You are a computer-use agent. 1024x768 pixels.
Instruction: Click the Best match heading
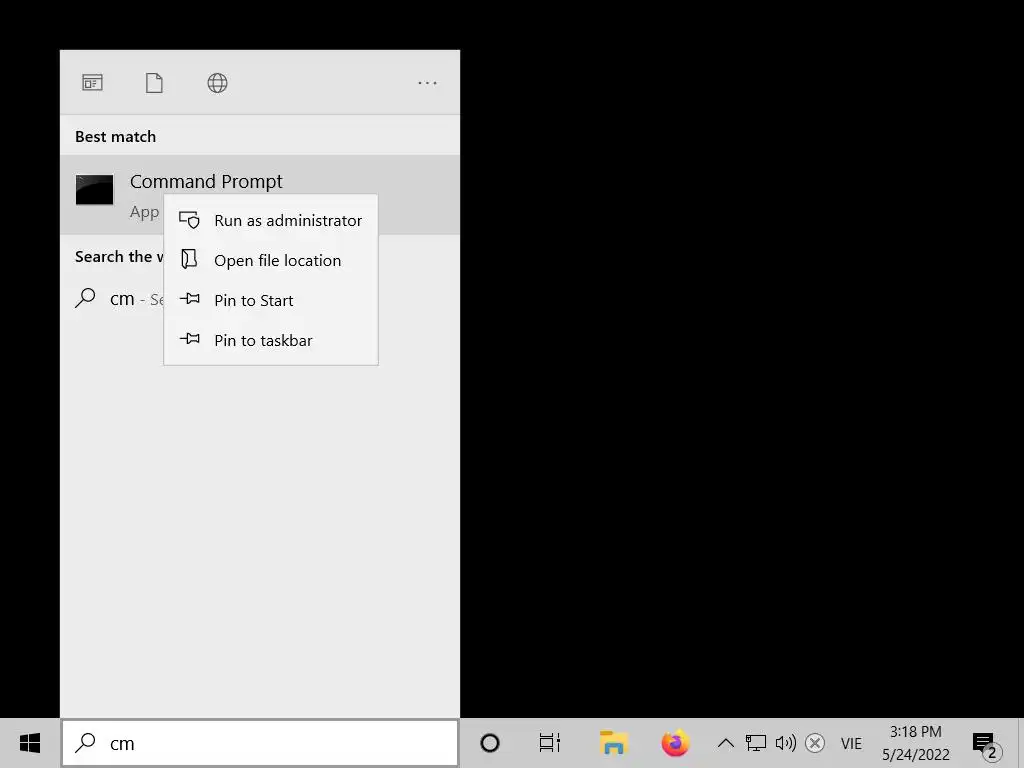click(x=116, y=136)
